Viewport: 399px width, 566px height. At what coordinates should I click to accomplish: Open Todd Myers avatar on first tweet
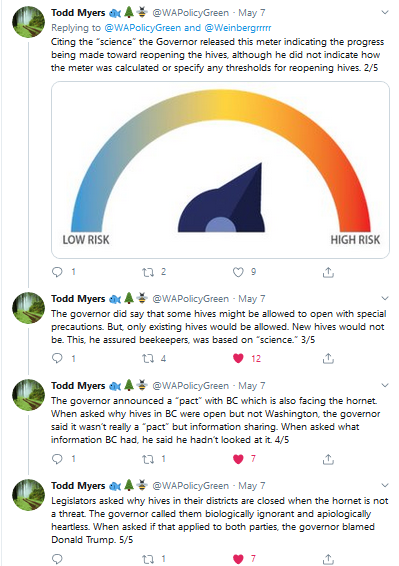[x=29, y=22]
